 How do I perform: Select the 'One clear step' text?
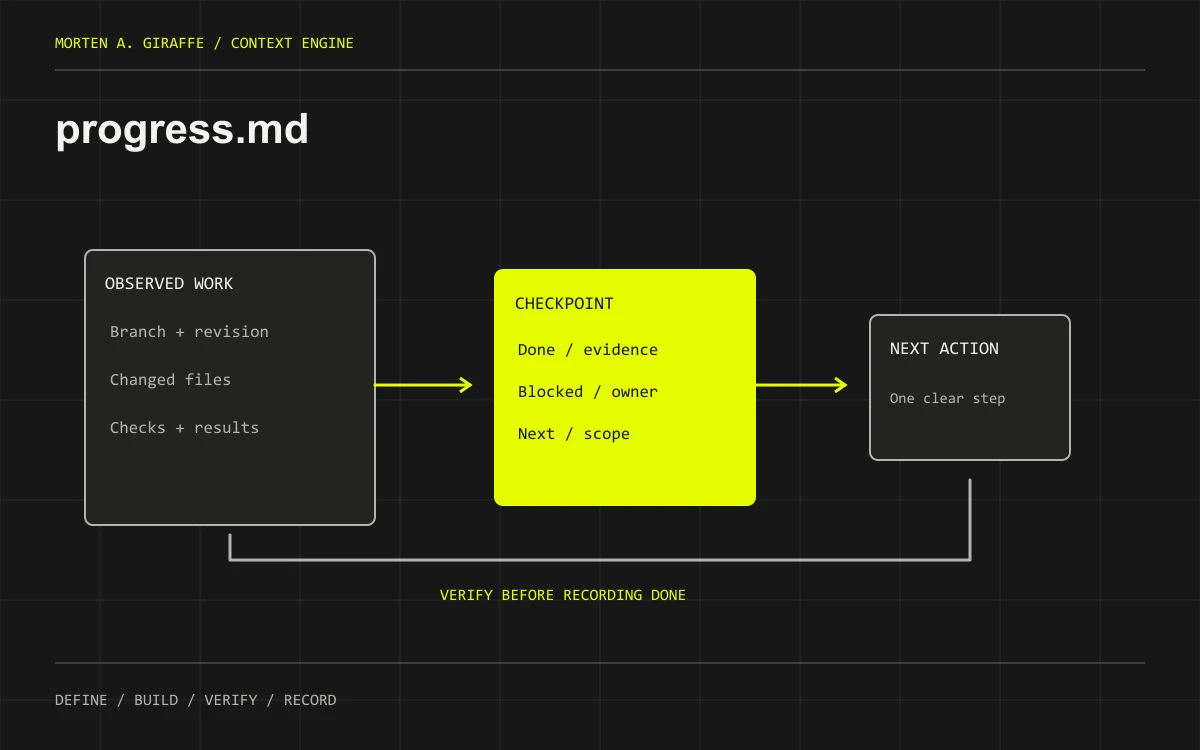pyautogui.click(x=947, y=398)
